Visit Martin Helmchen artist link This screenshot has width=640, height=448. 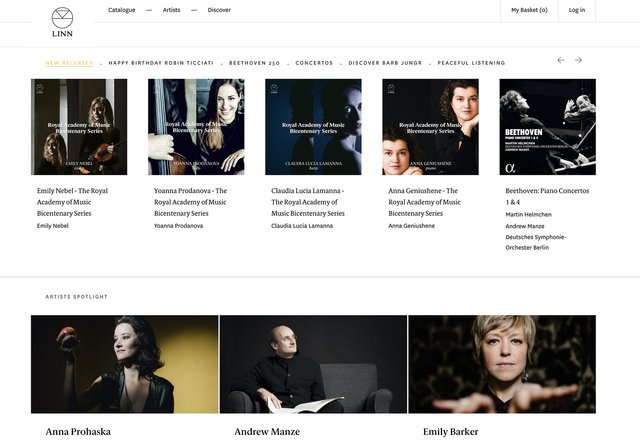(529, 214)
